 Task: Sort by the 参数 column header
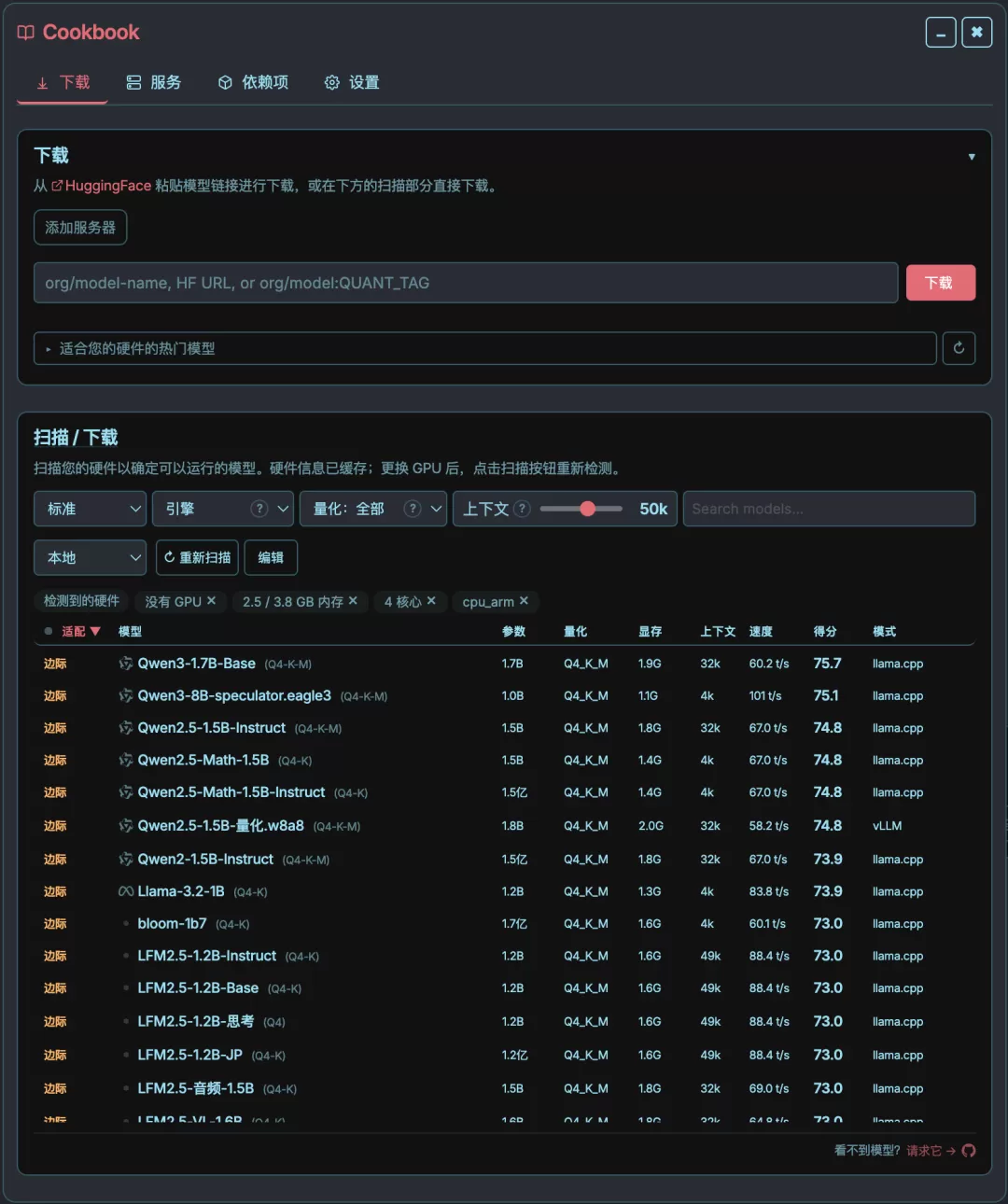(513, 632)
